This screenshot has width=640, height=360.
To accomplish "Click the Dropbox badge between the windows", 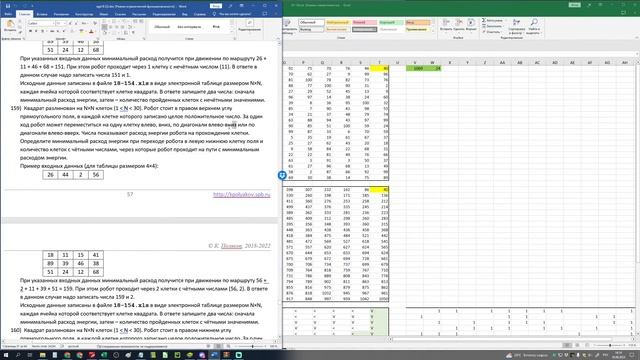I will click(282, 175).
